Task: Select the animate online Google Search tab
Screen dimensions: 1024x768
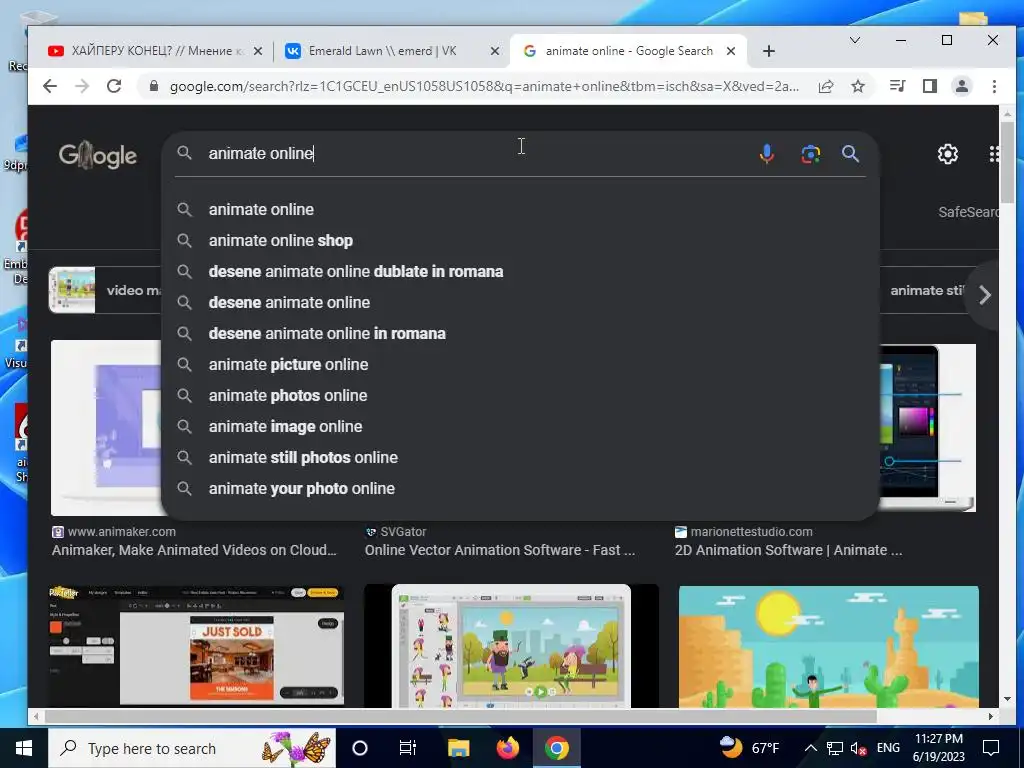Action: tap(628, 51)
